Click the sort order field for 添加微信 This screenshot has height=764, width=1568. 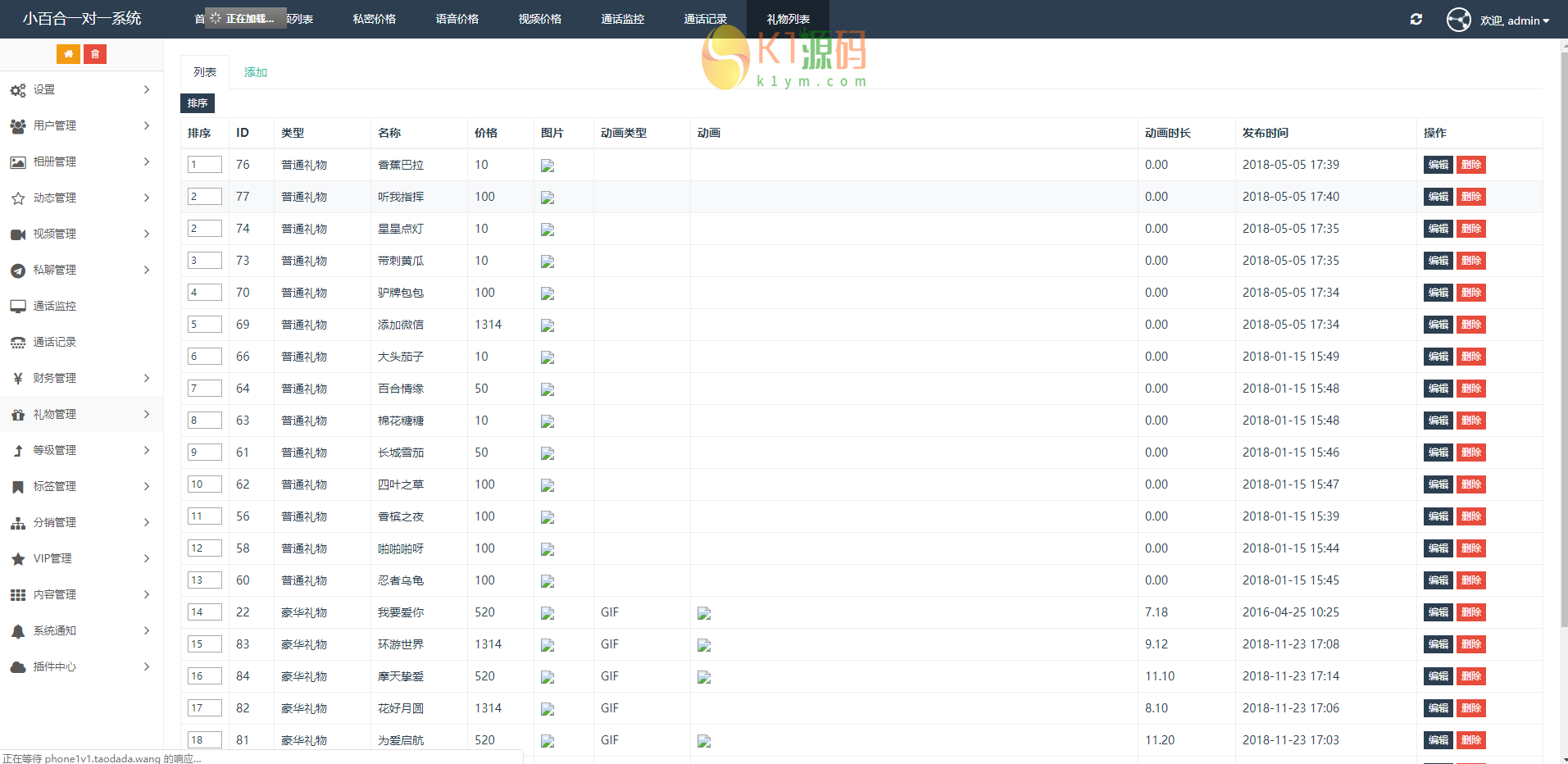[x=204, y=325]
